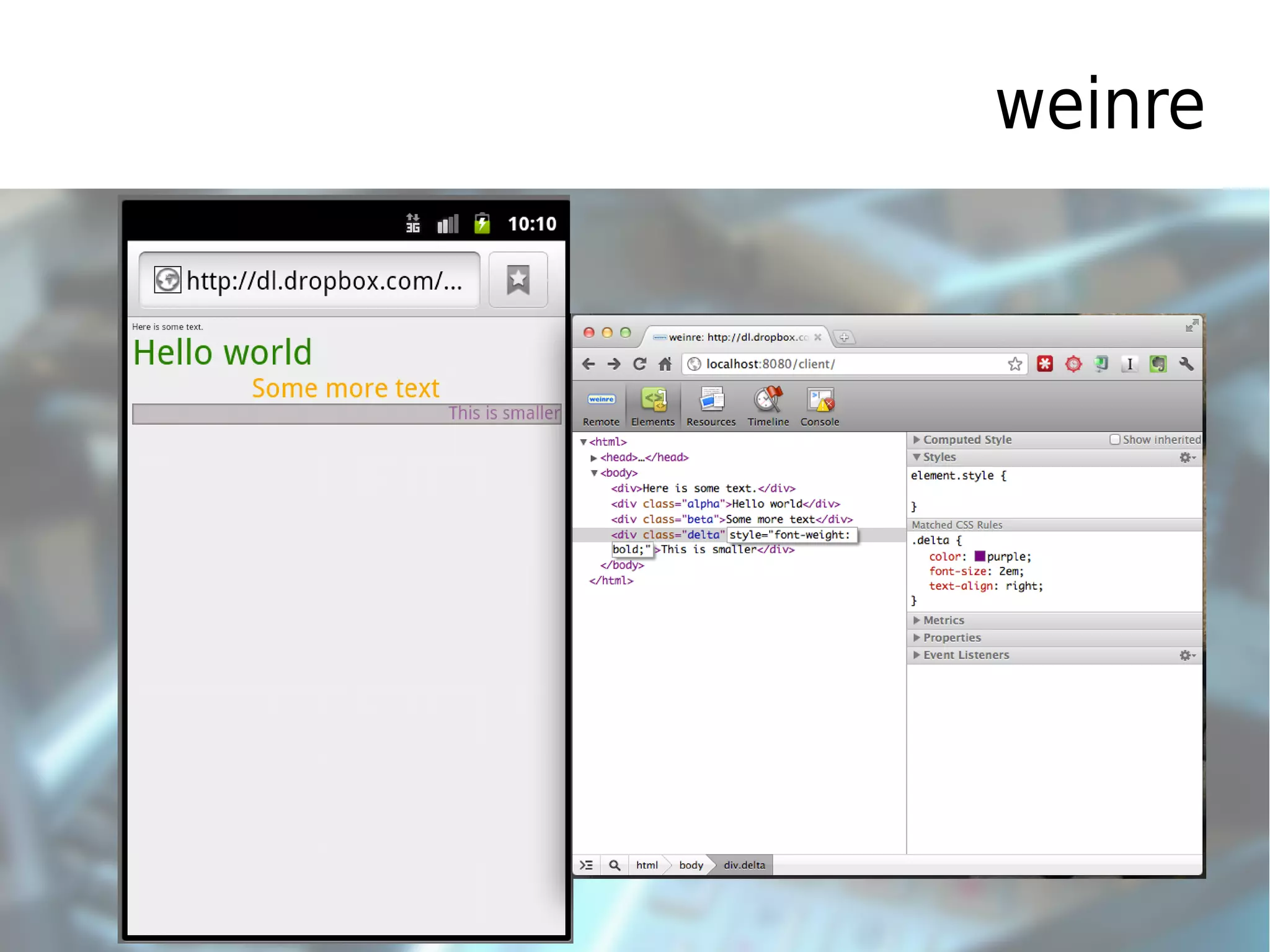Open the Styles gear dropdown menu
Viewport: 1270px width, 952px height.
click(1187, 458)
